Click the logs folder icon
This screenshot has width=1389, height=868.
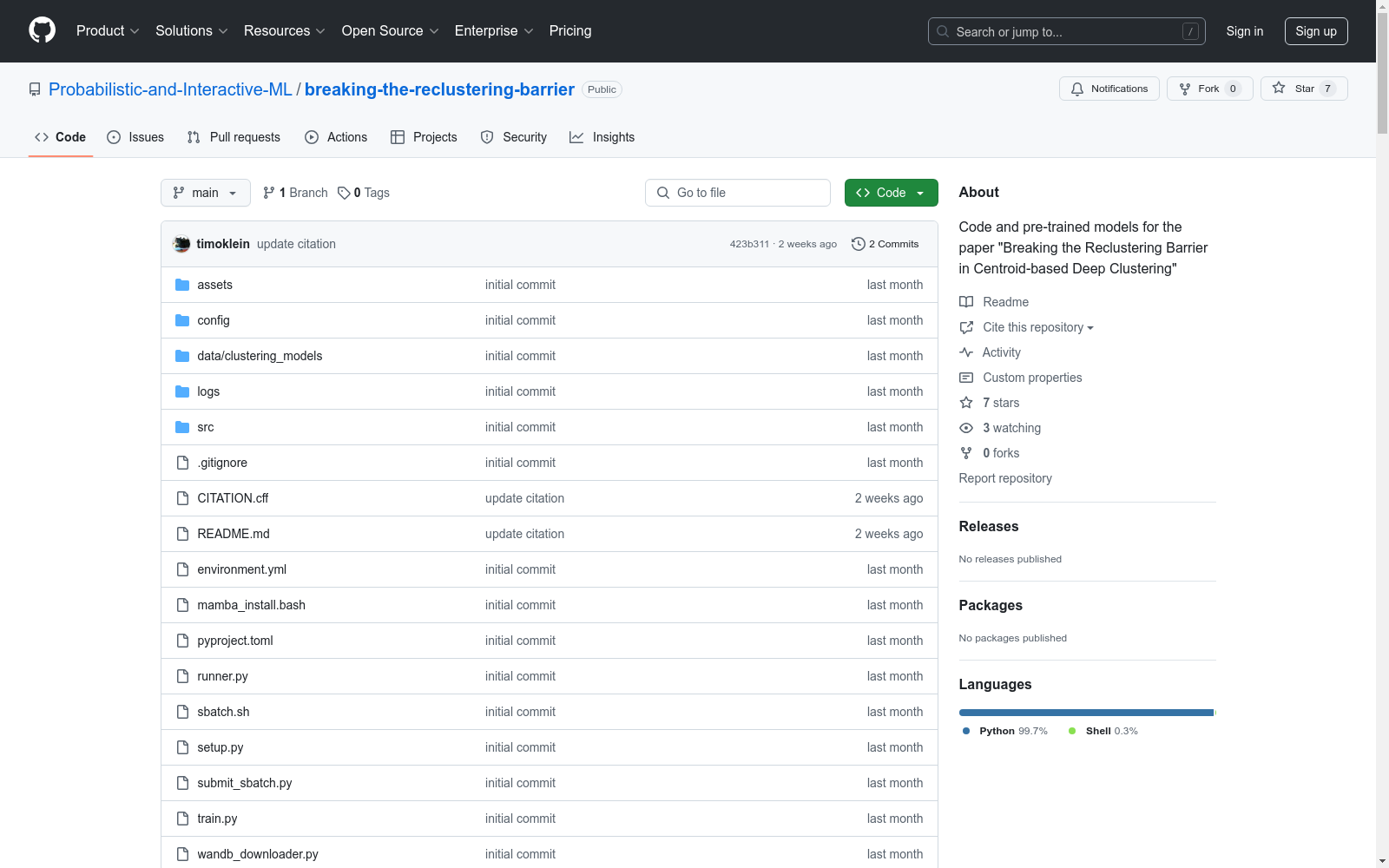pos(182,391)
